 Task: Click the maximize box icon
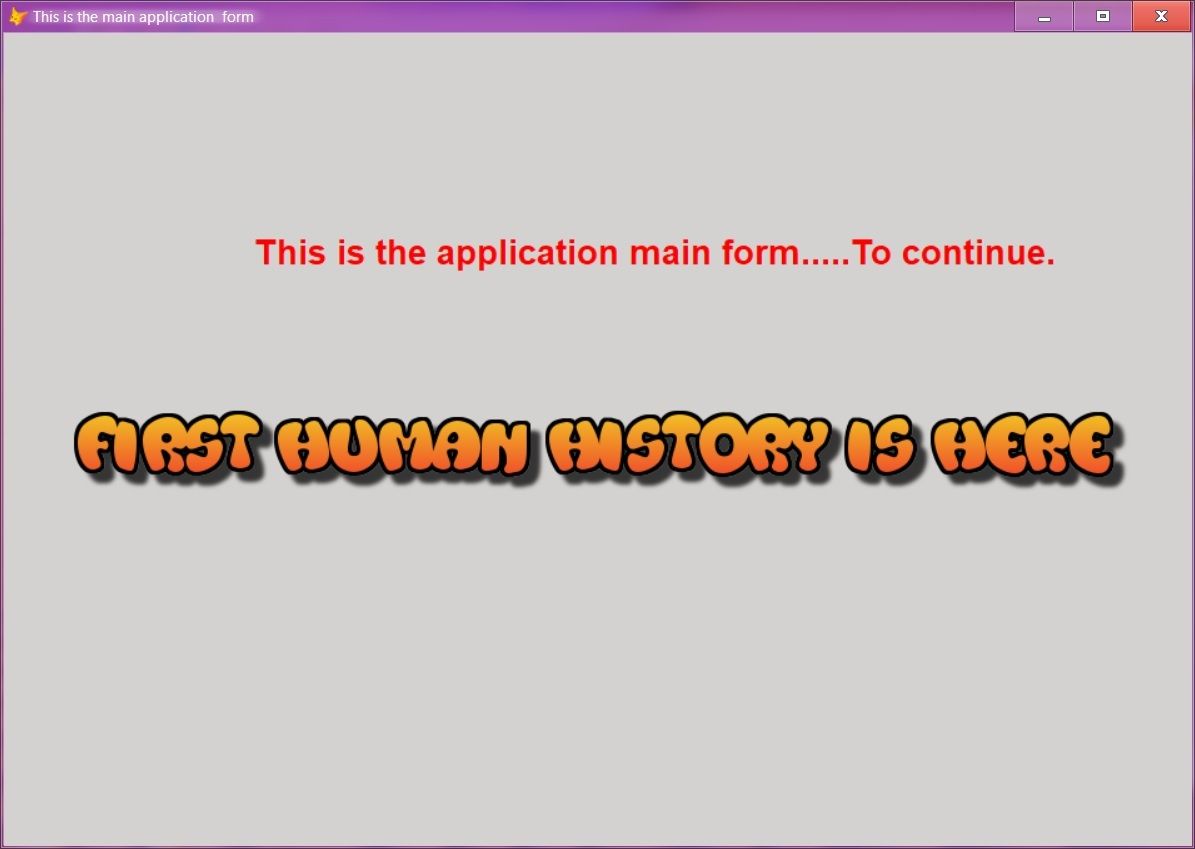pos(1102,16)
